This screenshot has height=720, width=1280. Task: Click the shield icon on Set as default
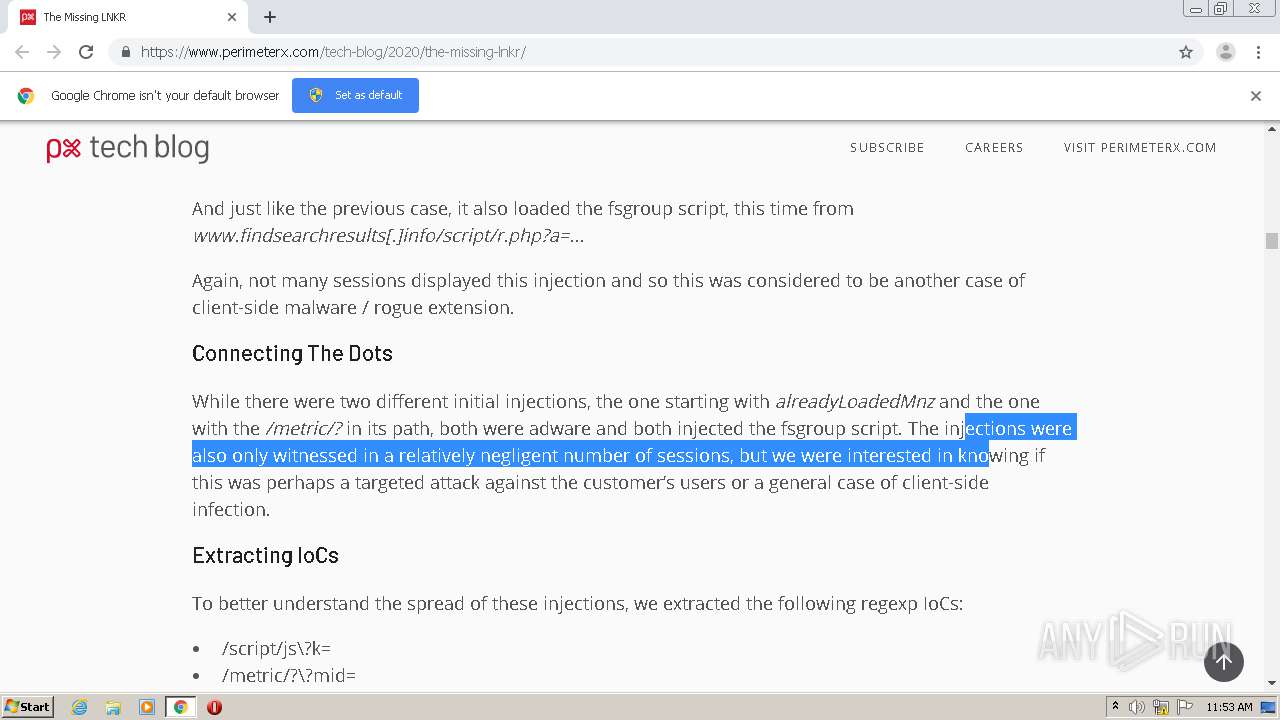[x=316, y=95]
